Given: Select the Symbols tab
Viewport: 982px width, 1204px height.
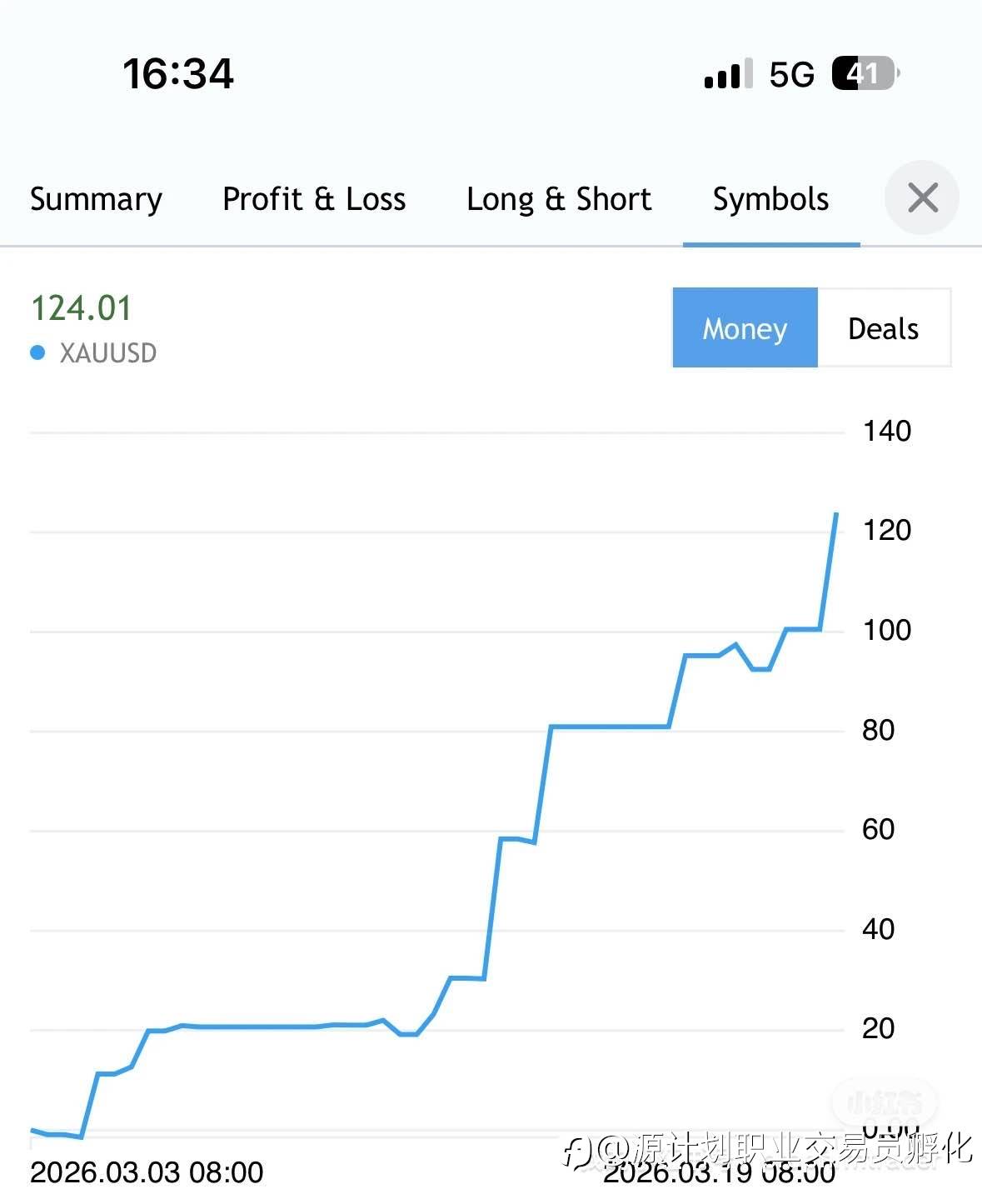Looking at the screenshot, I should pos(770,199).
